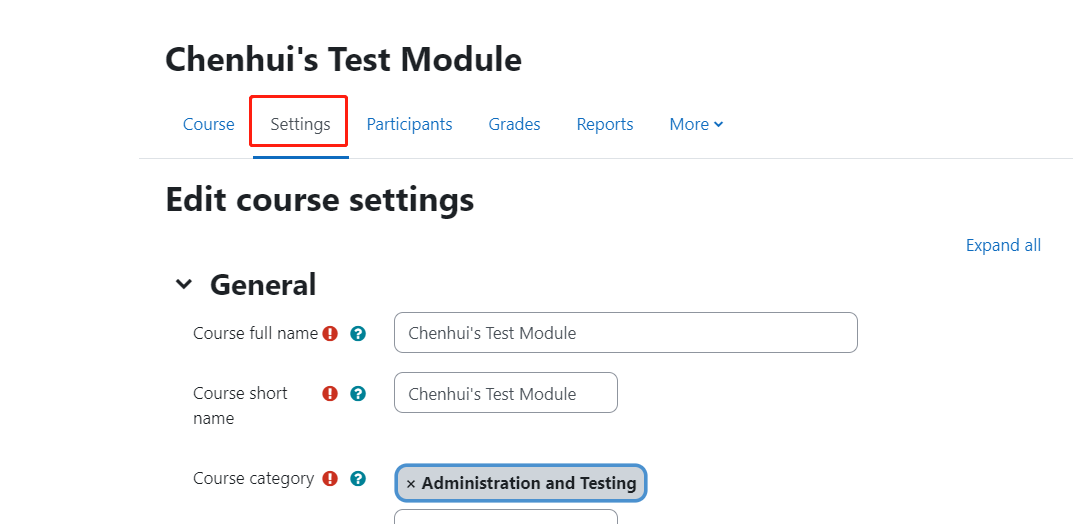The width and height of the screenshot is (1085, 524).
Task: Click required icon beside Course category
Action: tap(330, 479)
